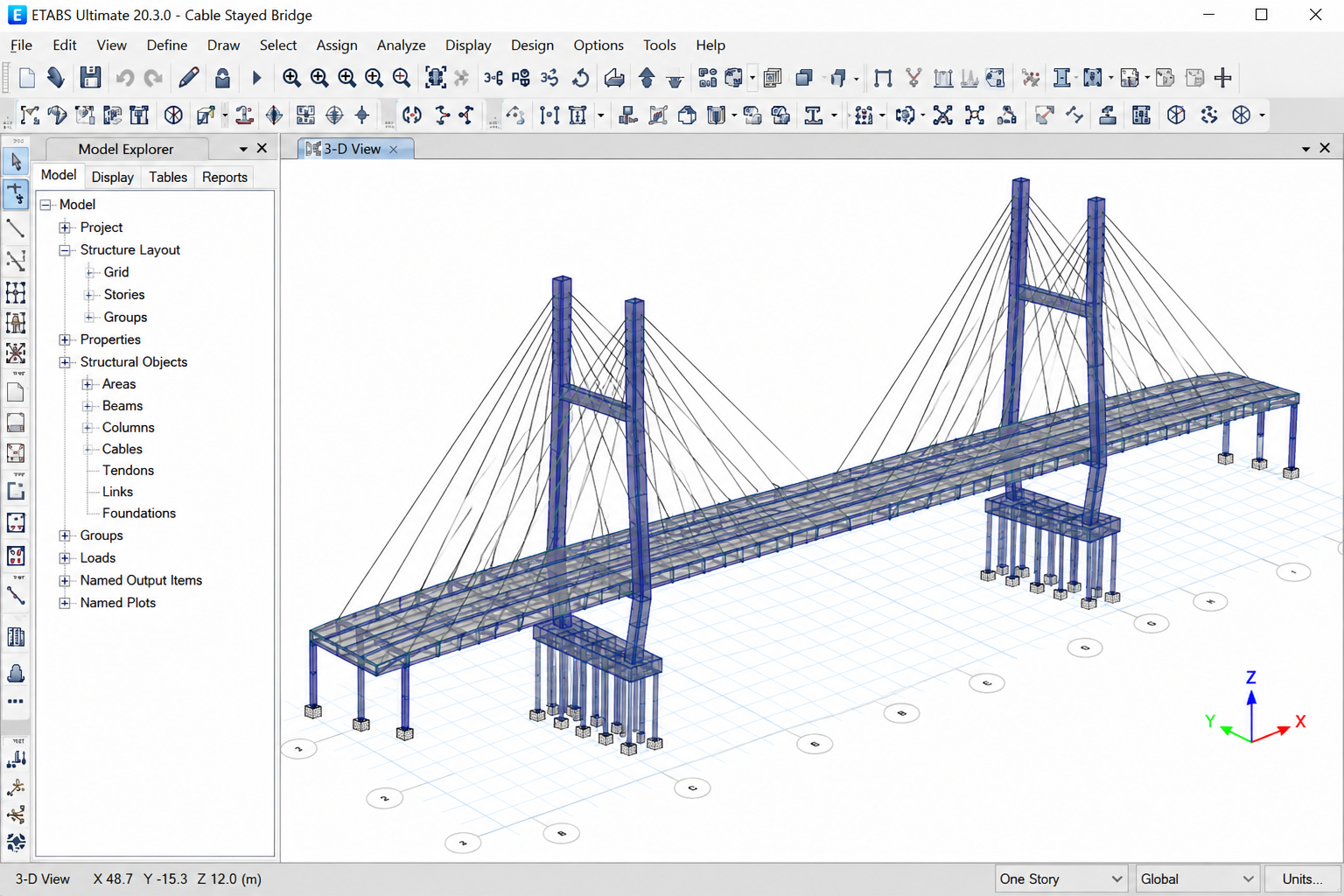Viewport: 1344px width, 896px height.
Task: Close the Model Explorer panel
Action: (x=262, y=149)
